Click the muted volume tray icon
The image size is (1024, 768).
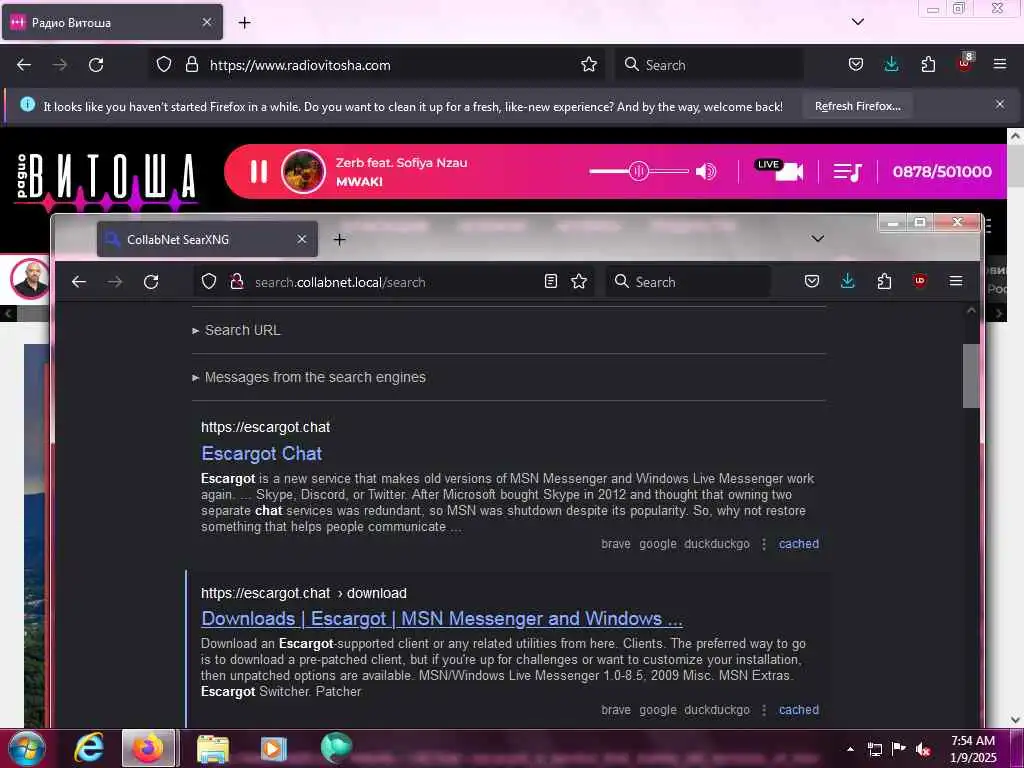coord(922,749)
